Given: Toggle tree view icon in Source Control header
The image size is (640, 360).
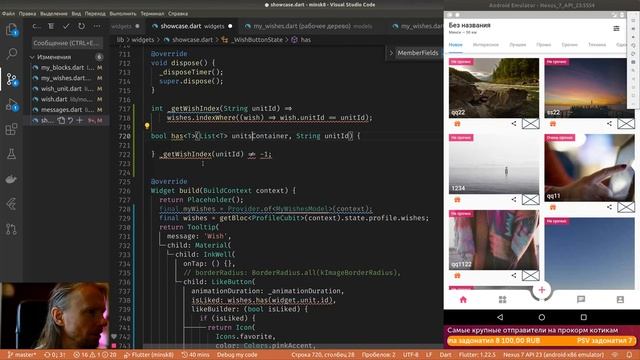Looking at the screenshot, I should point(51,26).
